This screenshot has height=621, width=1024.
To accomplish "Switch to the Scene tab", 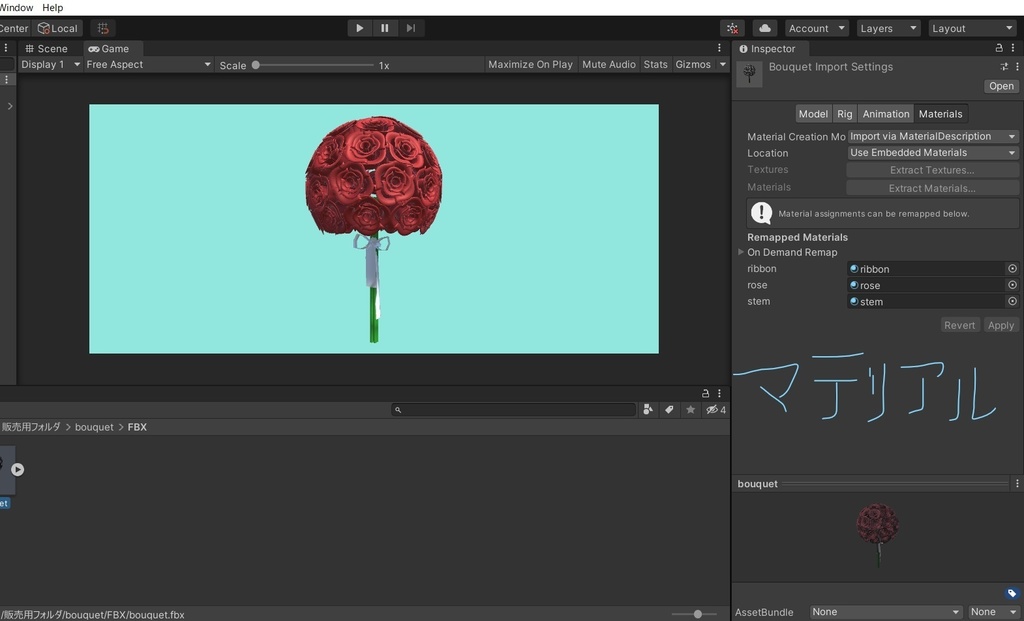I will point(46,48).
